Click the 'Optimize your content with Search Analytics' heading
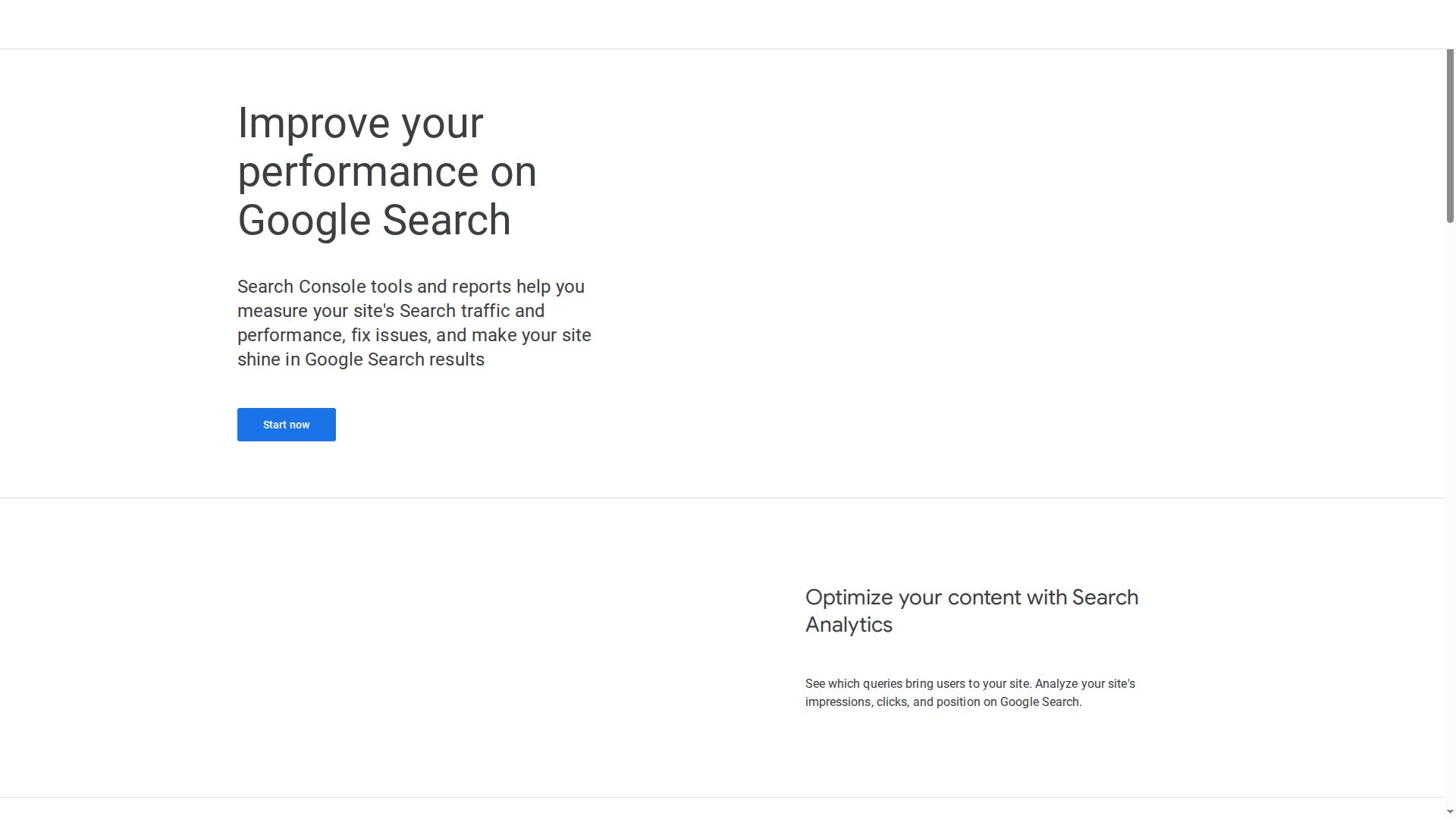The image size is (1456, 819). [971, 610]
